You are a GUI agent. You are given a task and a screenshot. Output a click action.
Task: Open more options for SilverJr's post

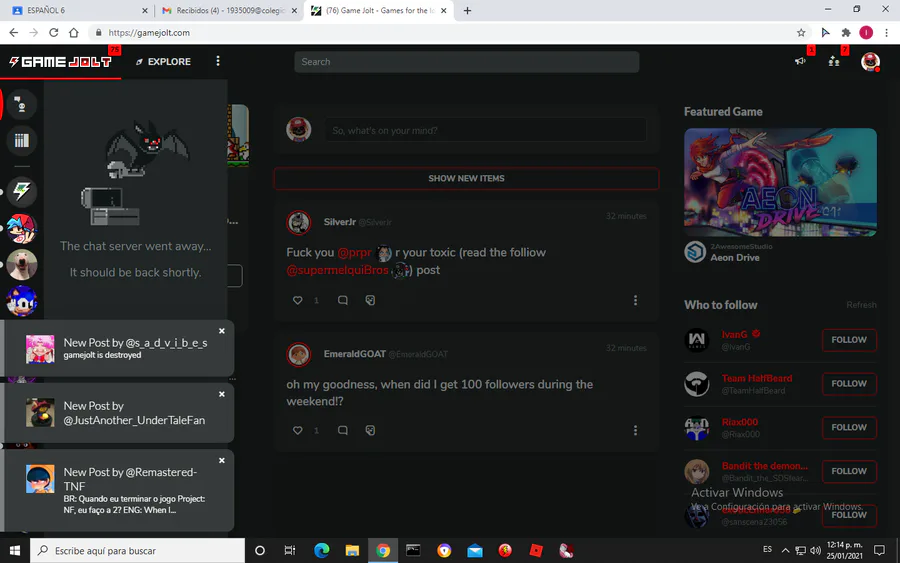pos(635,300)
